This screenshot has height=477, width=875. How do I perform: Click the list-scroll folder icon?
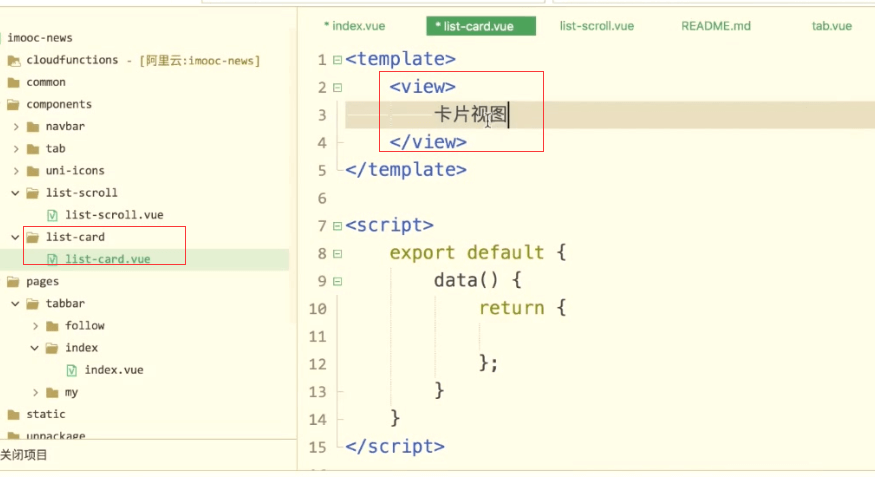[x=33, y=193]
